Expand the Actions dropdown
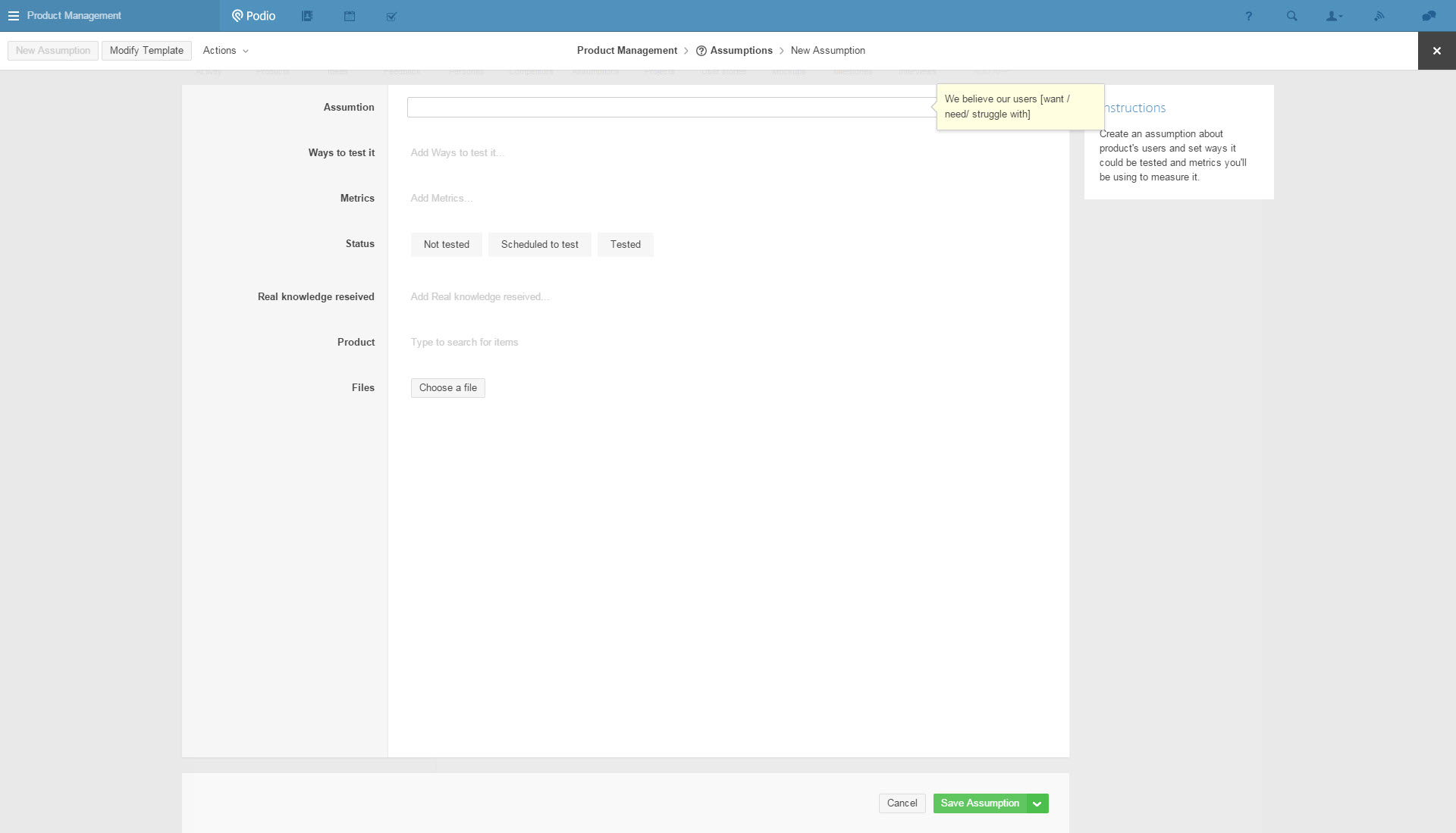Image resolution: width=1456 pixels, height=833 pixels. pyautogui.click(x=225, y=50)
